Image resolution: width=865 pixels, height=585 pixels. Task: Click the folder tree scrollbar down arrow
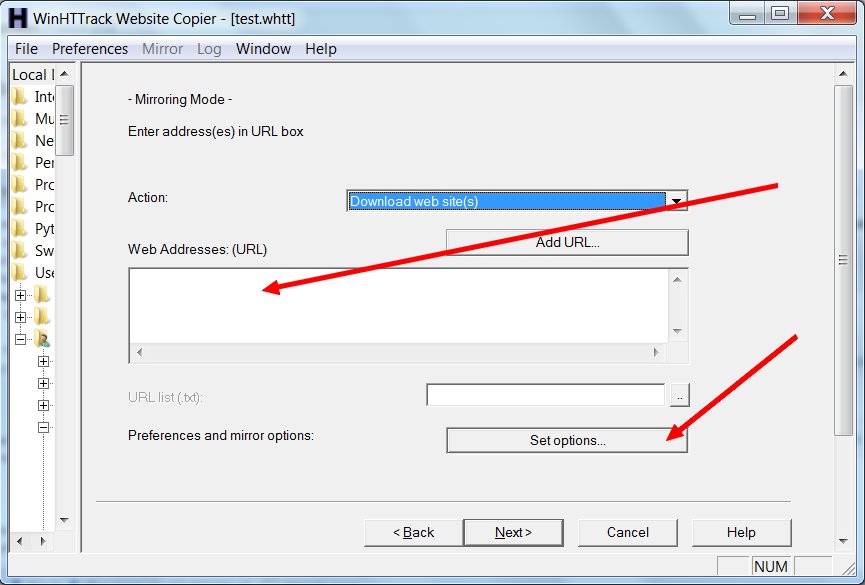[x=65, y=520]
